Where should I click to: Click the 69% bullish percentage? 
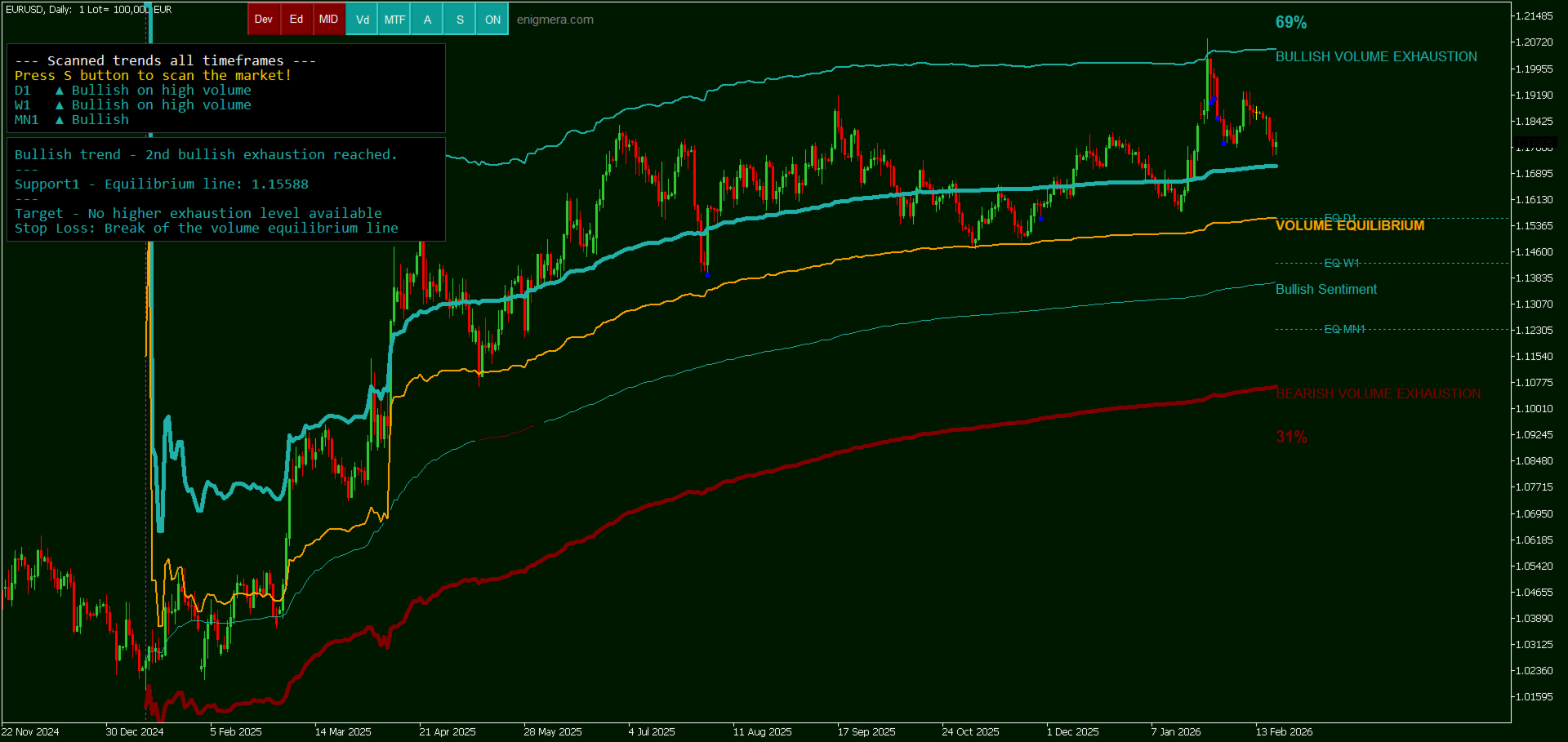click(1291, 23)
